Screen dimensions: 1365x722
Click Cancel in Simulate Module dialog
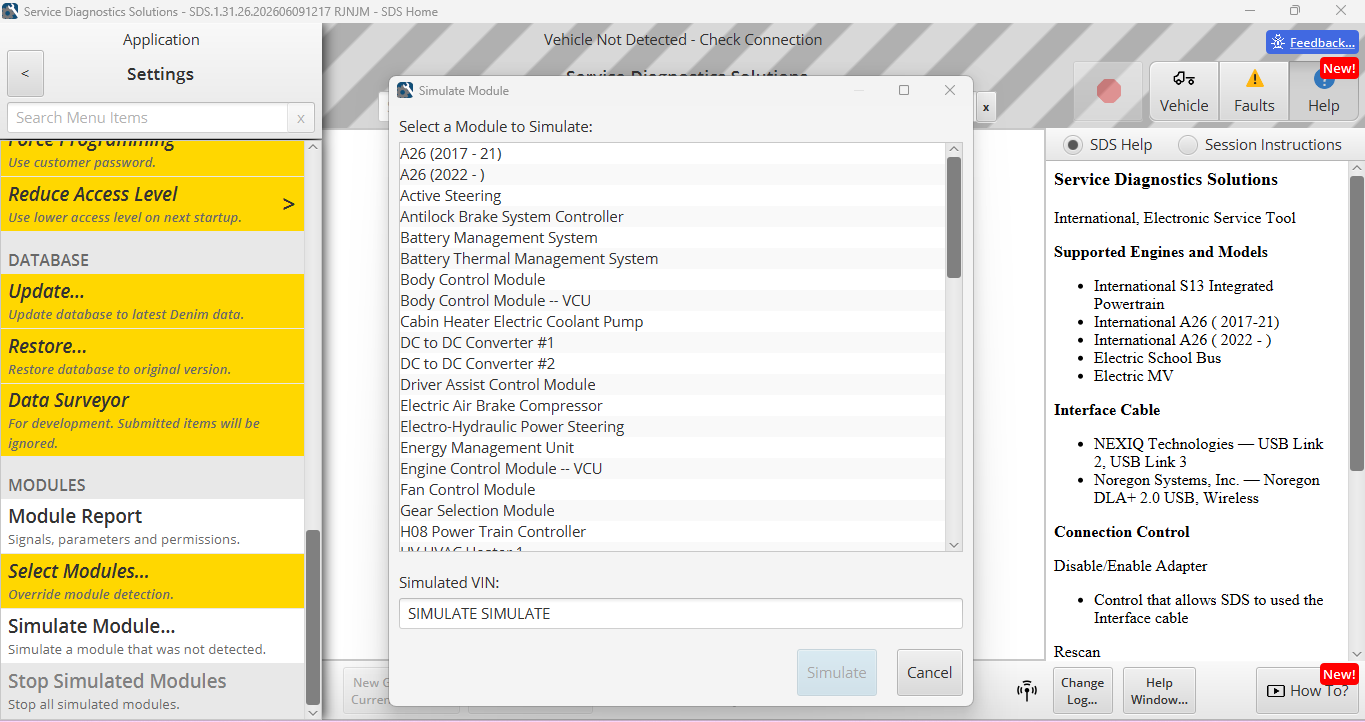tap(930, 672)
